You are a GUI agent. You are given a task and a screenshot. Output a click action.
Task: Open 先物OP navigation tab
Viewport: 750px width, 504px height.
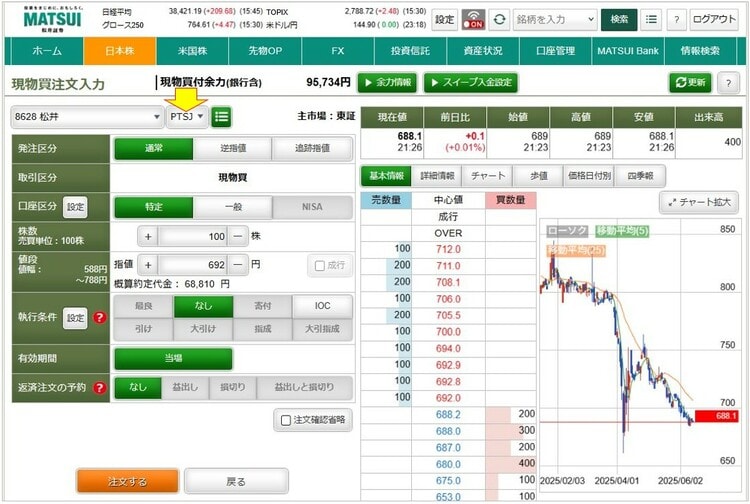coord(265,51)
